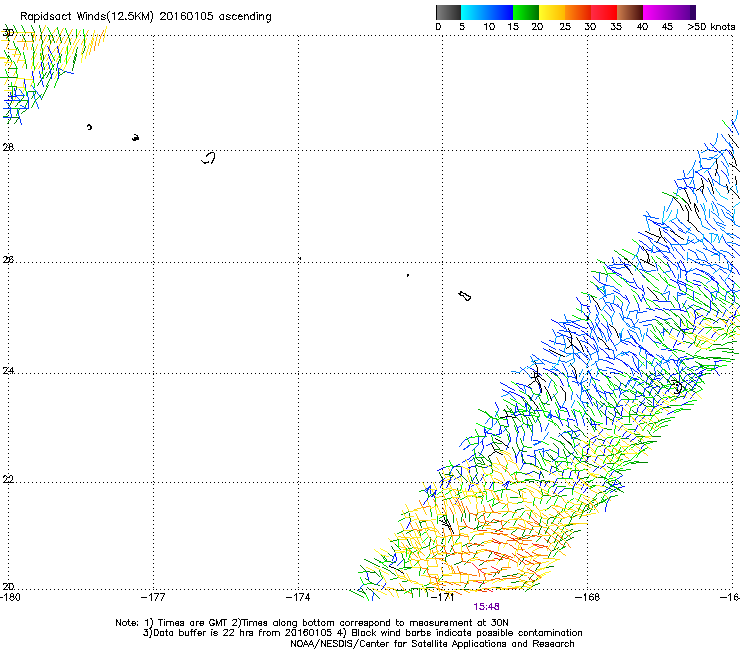
Task: Click the brown 35-40 knots legend segment
Action: pyautogui.click(x=630, y=12)
